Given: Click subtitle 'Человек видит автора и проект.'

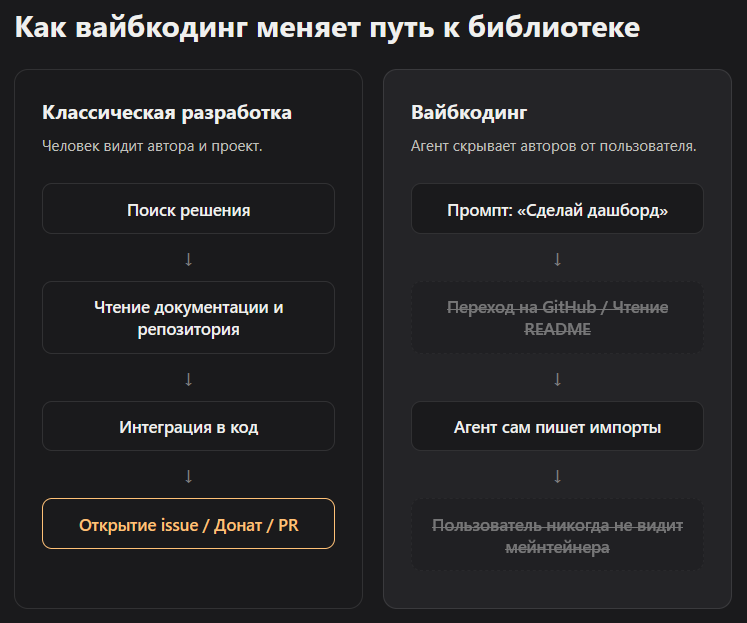Looking at the screenshot, I should [152, 146].
